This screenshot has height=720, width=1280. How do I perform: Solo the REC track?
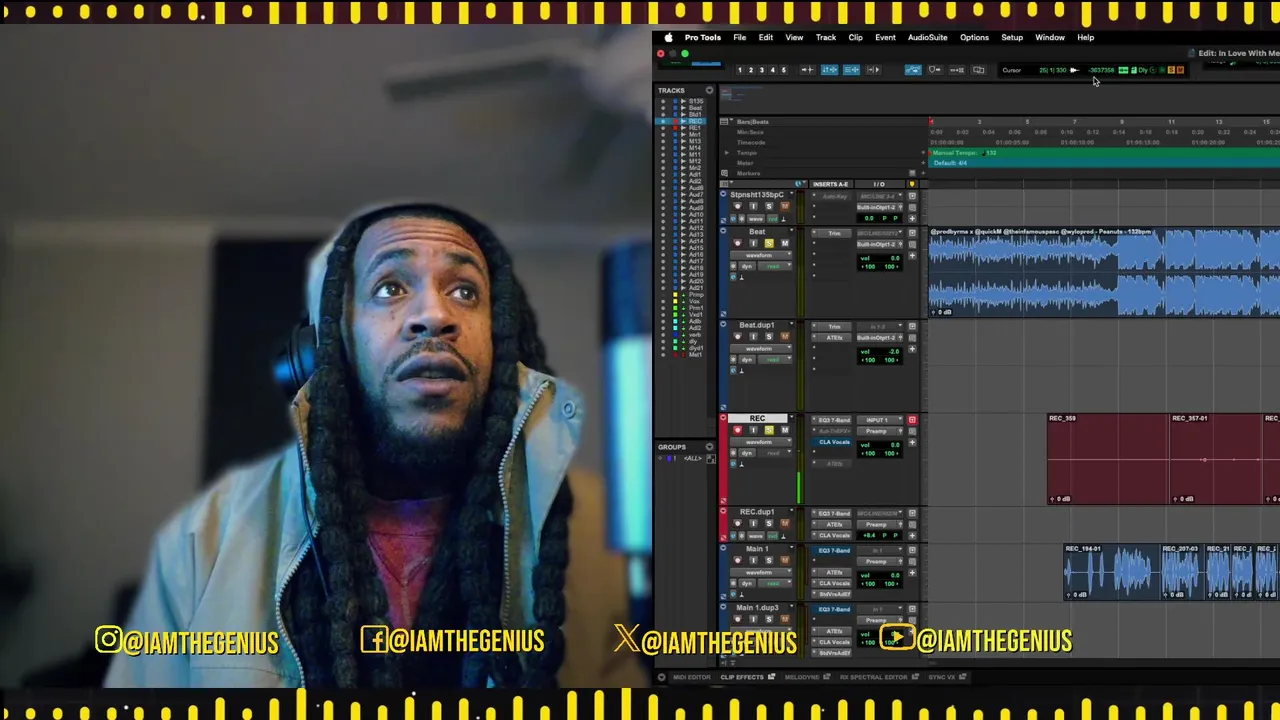[x=769, y=430]
